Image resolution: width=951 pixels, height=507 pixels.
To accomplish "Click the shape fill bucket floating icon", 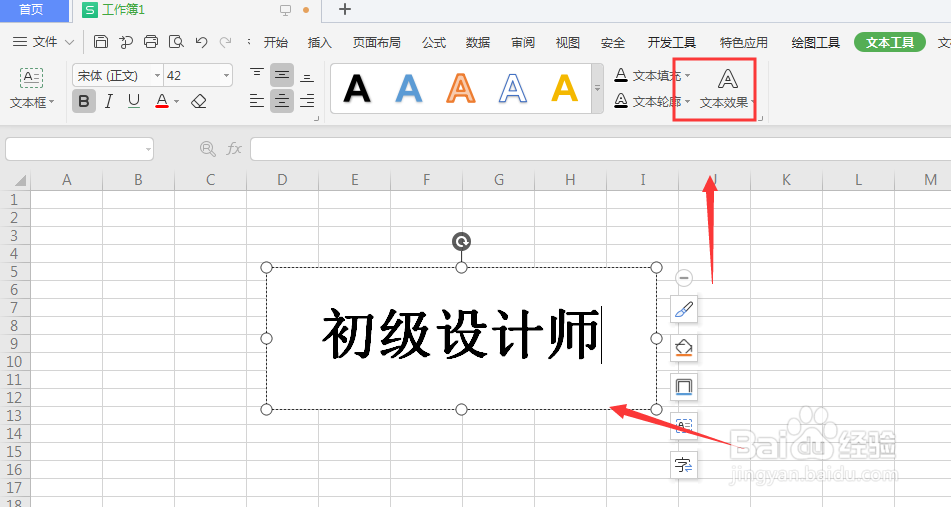I will (x=684, y=348).
